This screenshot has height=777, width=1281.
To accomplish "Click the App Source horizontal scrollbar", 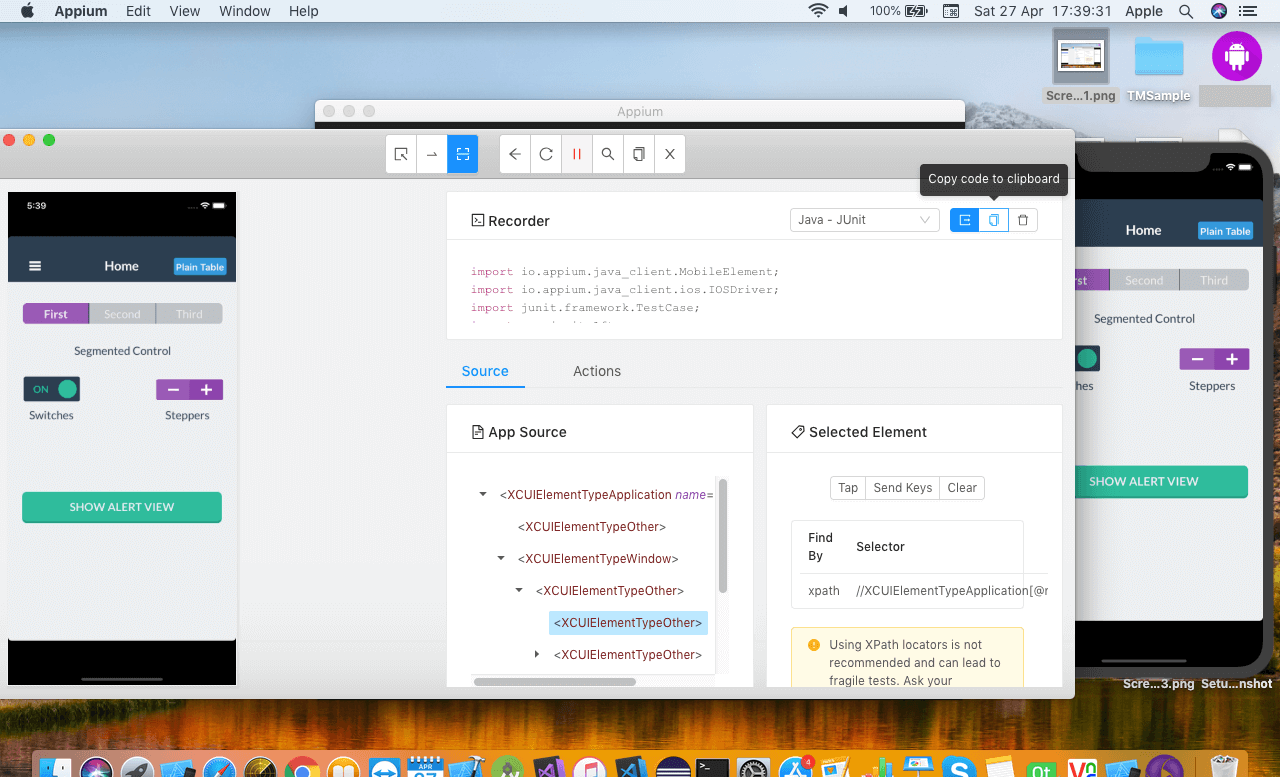I will click(x=555, y=682).
